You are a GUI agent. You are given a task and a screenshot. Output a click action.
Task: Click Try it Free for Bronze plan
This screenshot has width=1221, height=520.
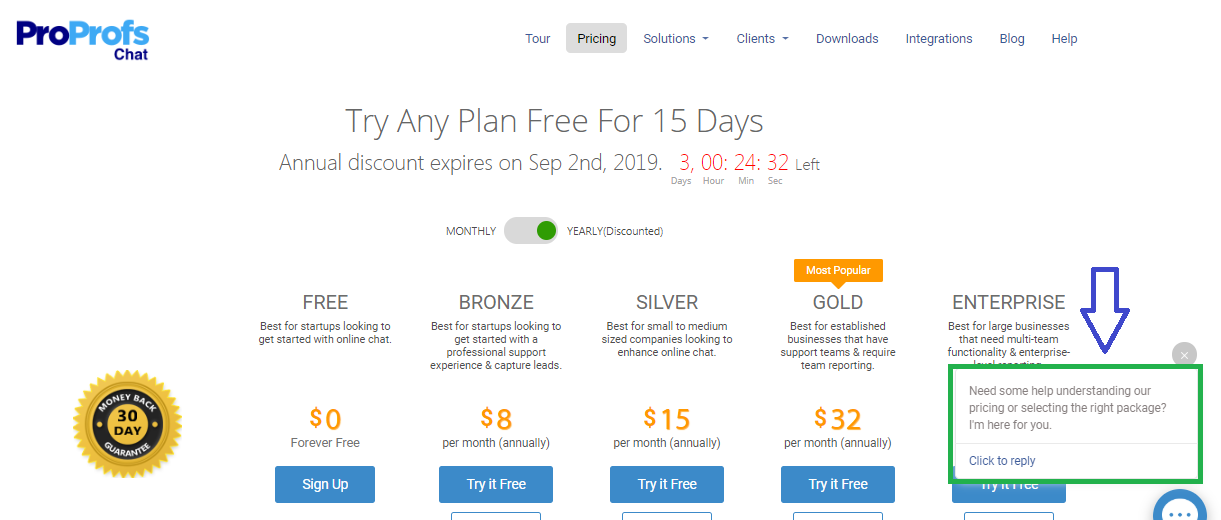(496, 484)
